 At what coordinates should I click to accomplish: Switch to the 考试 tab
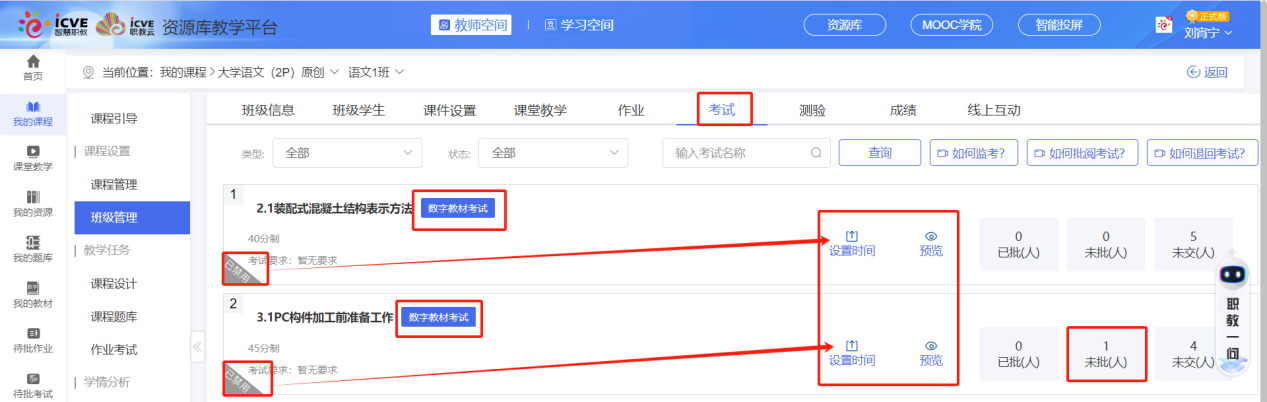pyautogui.click(x=722, y=110)
